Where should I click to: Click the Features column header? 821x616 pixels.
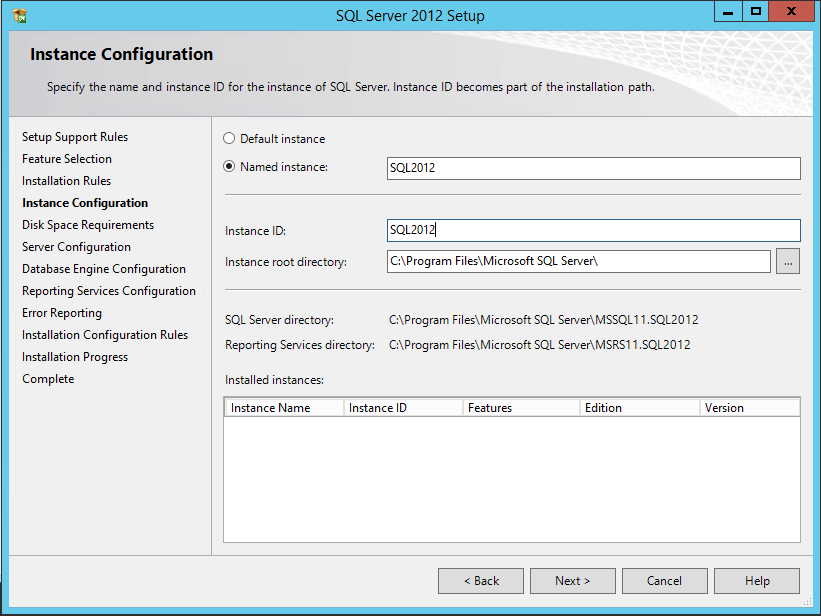522,408
